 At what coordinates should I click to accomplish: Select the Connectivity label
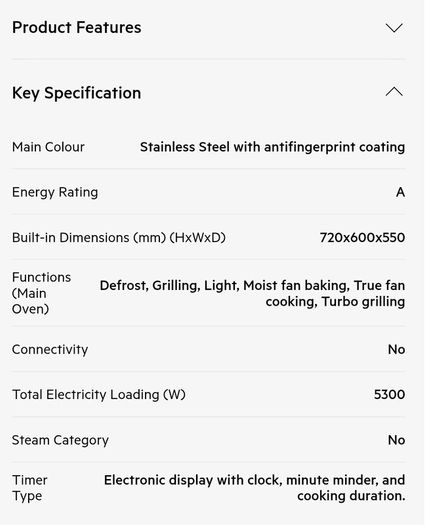(x=50, y=350)
